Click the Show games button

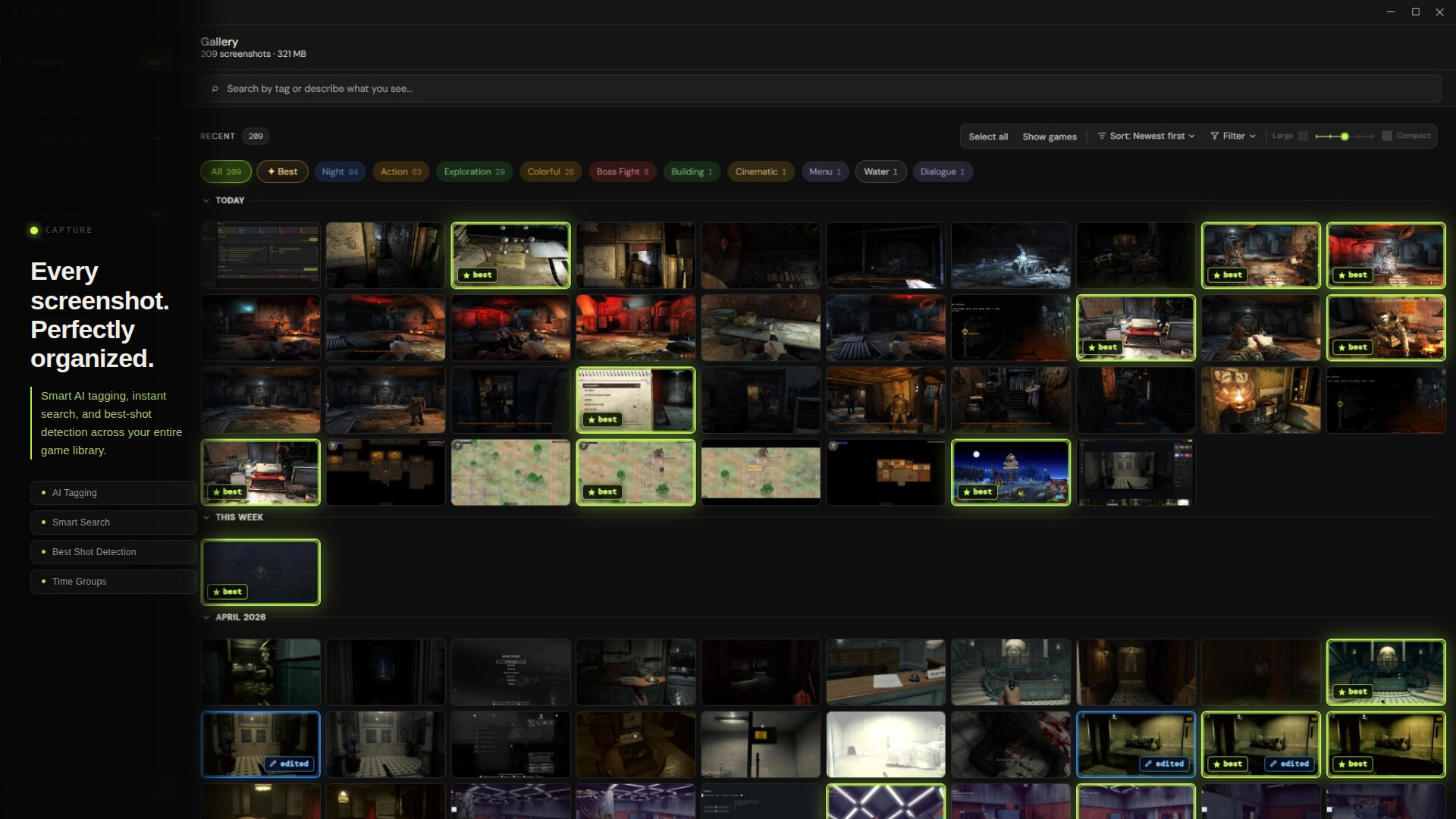click(x=1049, y=136)
